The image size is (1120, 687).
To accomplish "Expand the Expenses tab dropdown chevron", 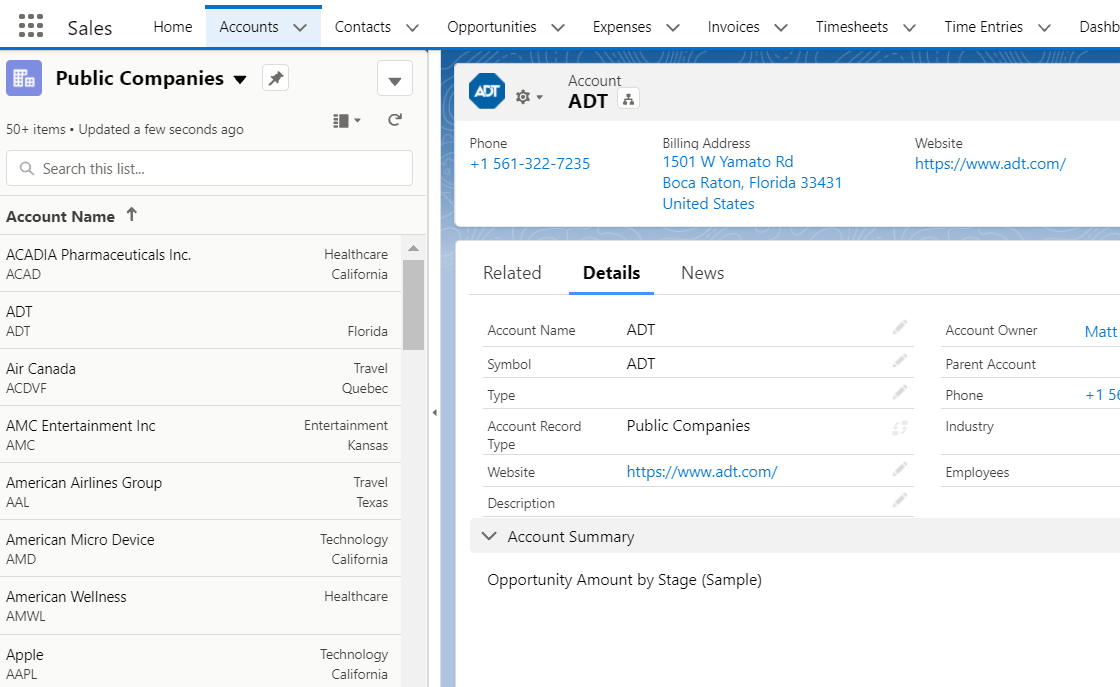I will pos(672,27).
